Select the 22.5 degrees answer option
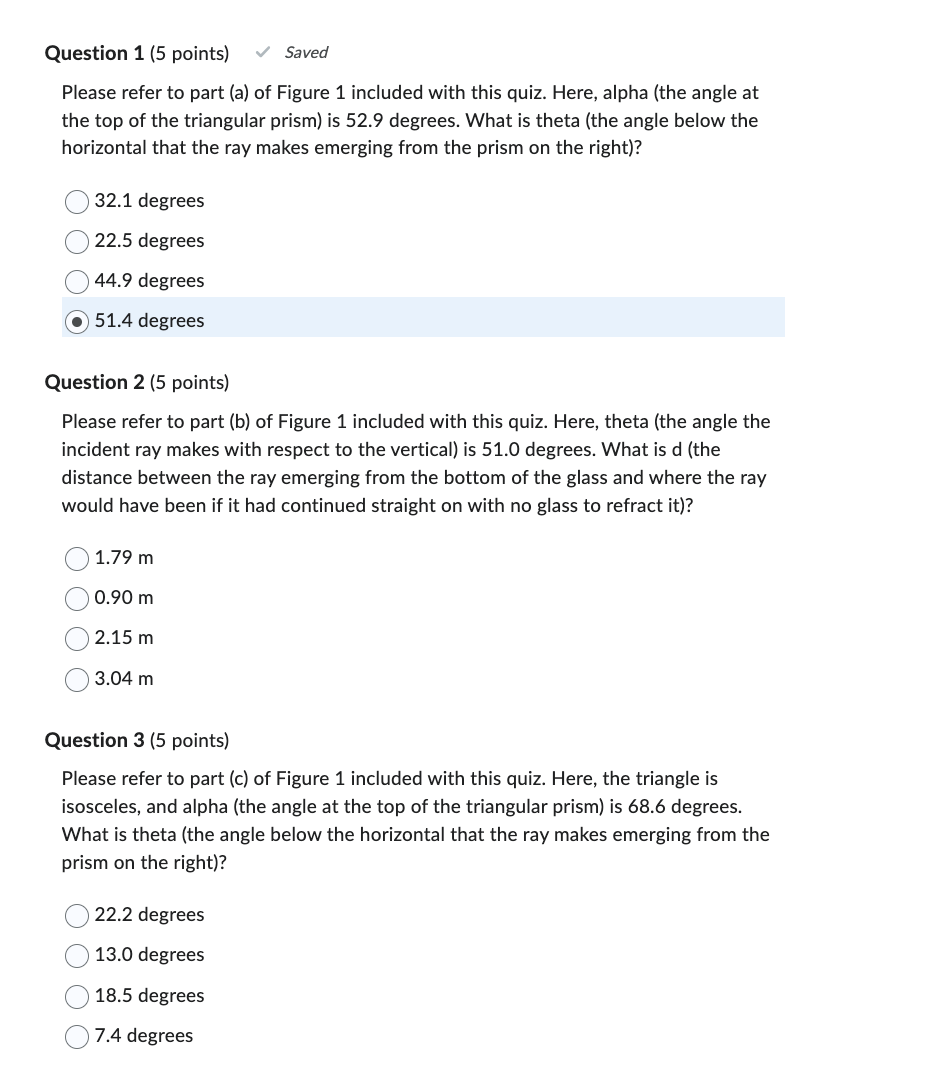Screen dimensions: 946x1070 point(76,242)
